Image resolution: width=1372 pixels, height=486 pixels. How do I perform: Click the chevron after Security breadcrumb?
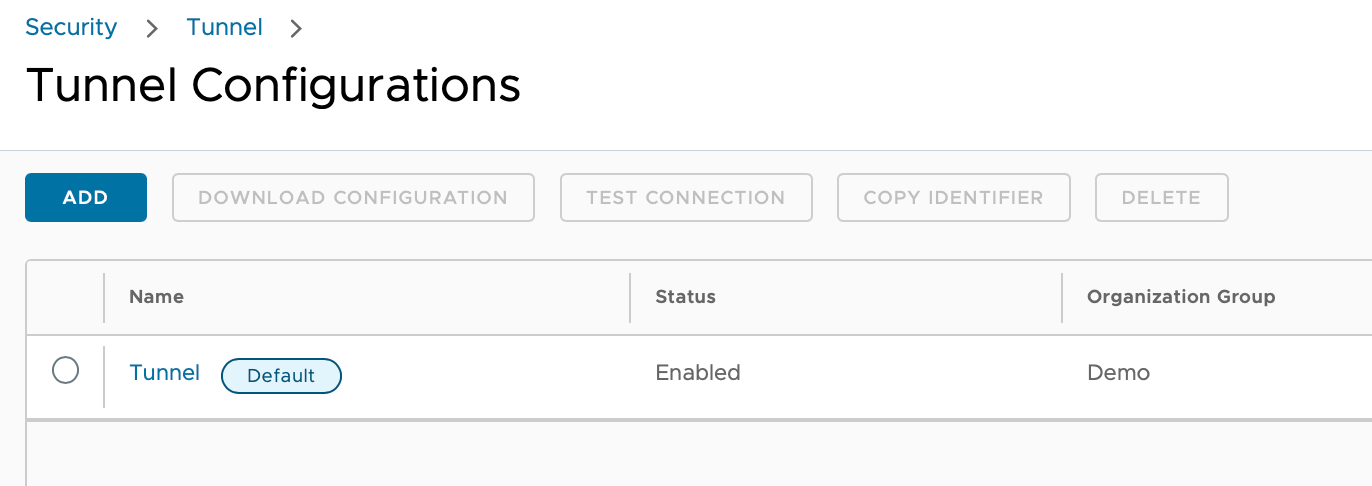[152, 29]
